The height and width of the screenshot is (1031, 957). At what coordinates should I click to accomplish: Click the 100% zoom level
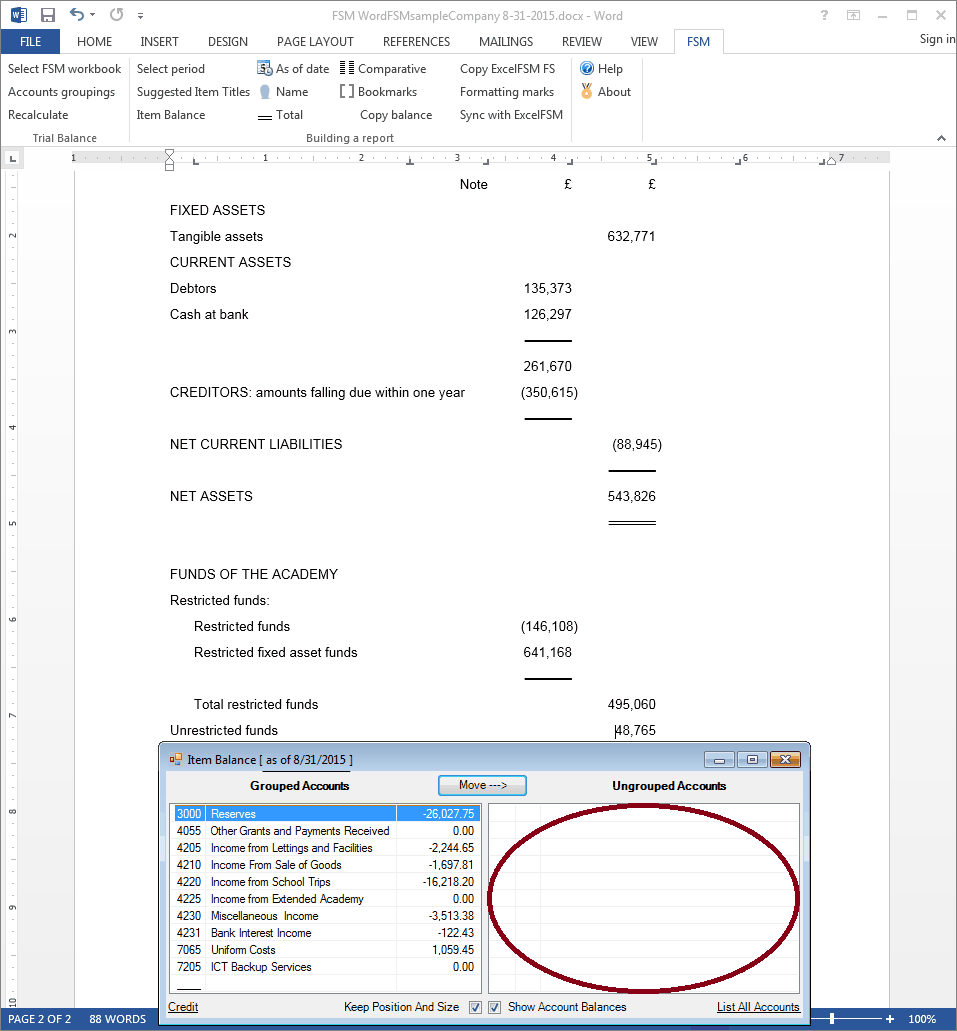[921, 1019]
